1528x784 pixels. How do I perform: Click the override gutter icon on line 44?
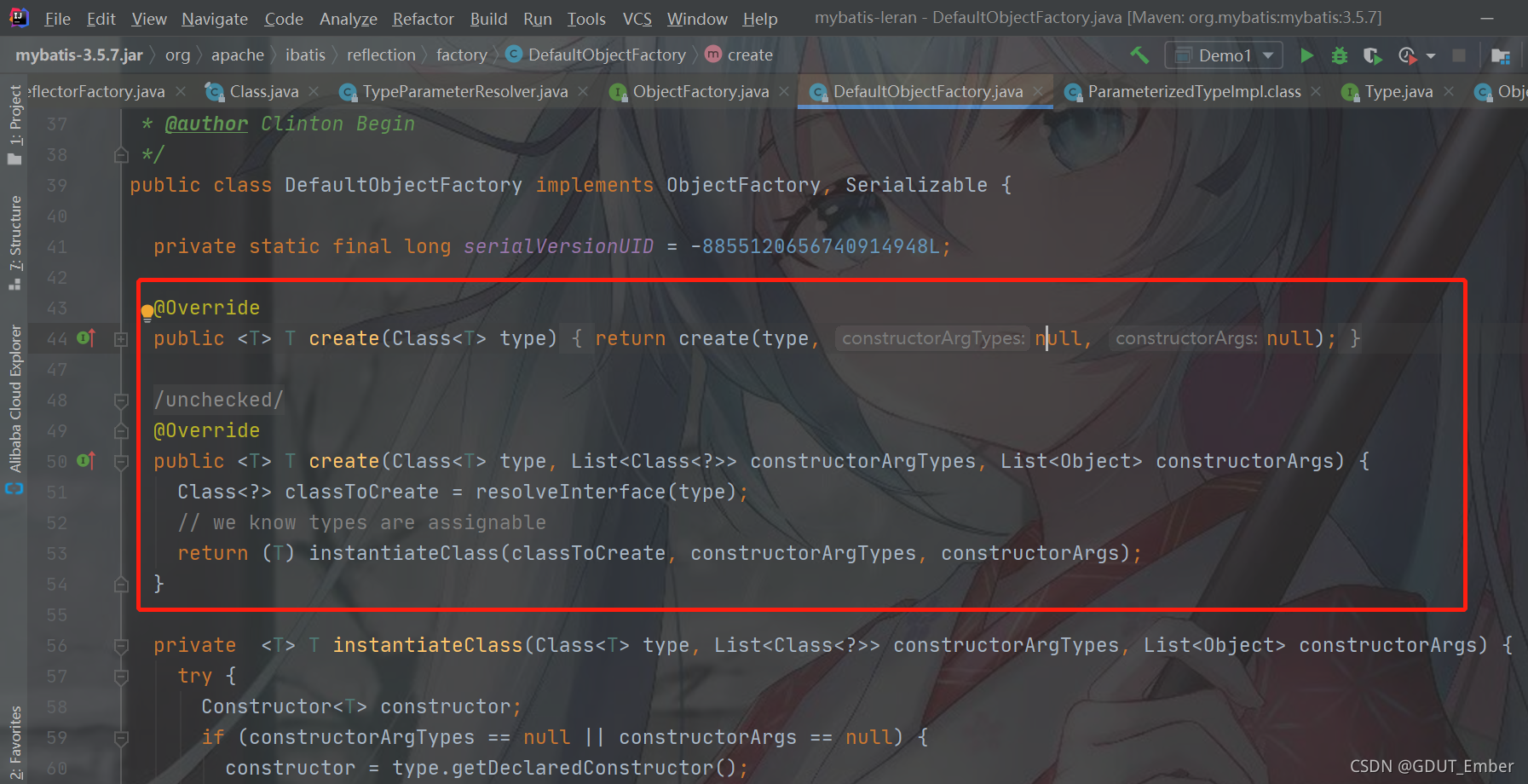(x=86, y=338)
